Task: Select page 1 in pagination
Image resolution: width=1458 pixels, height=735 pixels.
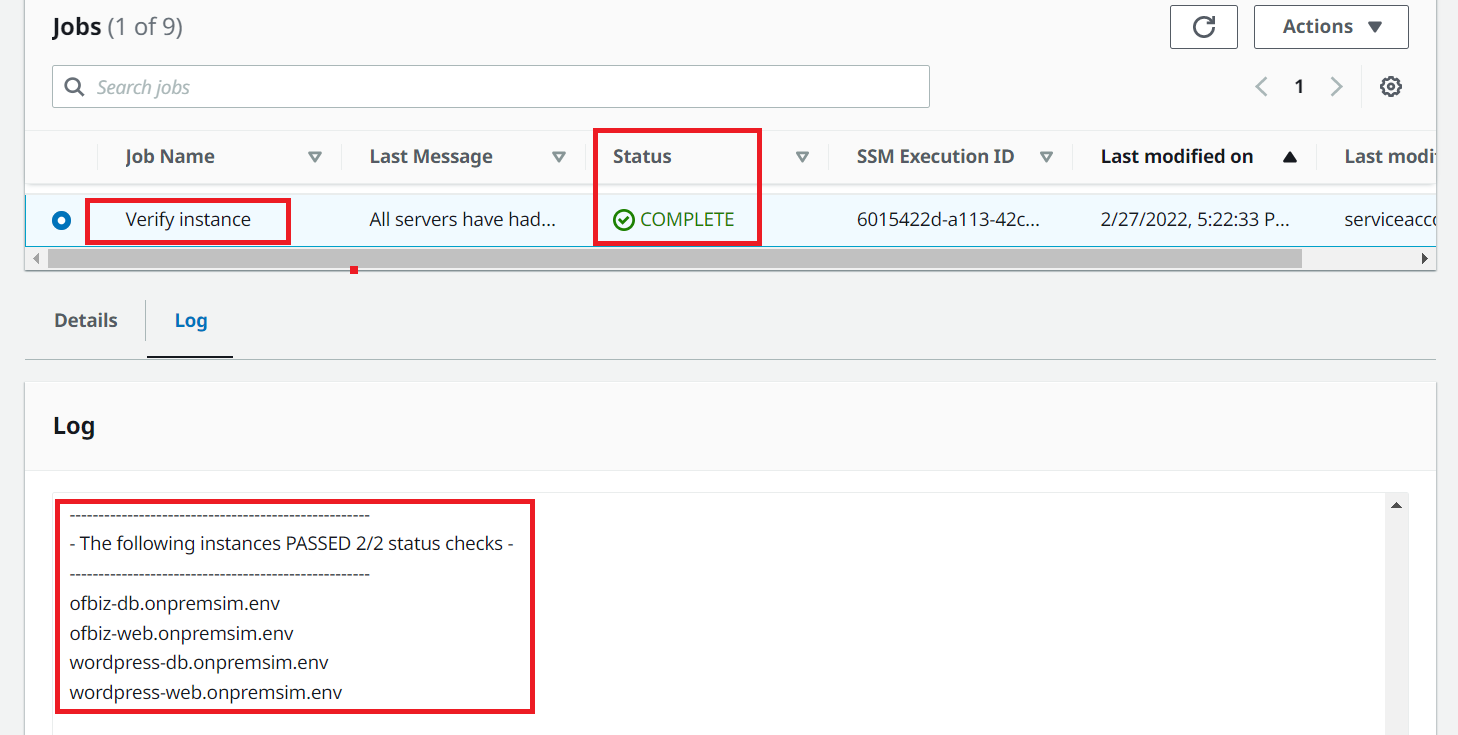Action: coord(1299,87)
